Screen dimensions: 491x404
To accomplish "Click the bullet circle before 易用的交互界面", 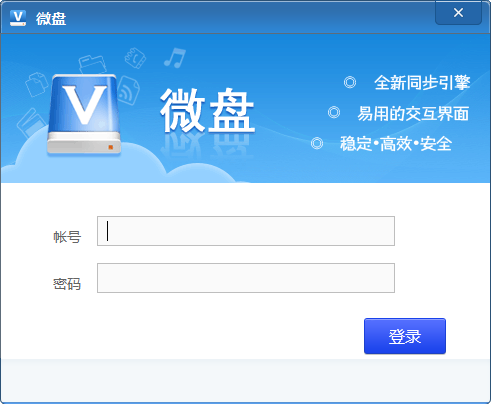I will tap(334, 112).
